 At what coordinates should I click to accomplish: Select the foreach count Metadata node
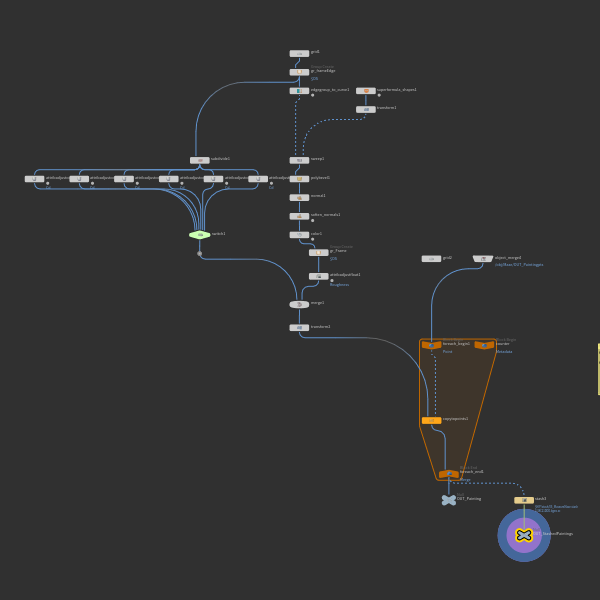(484, 345)
